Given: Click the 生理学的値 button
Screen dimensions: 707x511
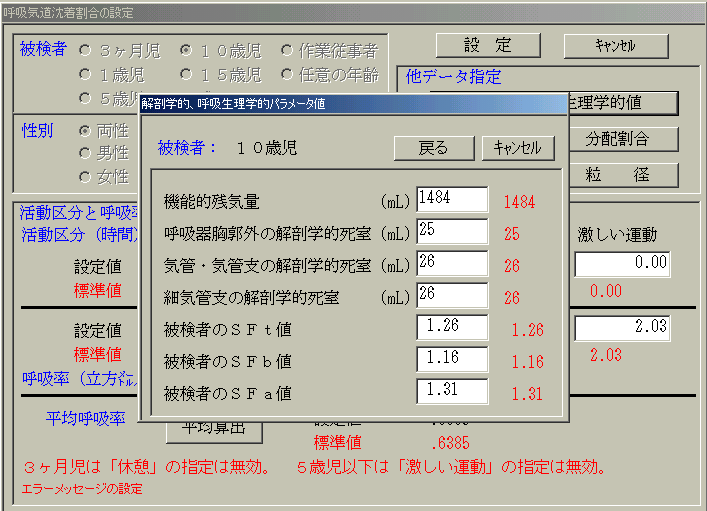Looking at the screenshot, I should pyautogui.click(x=620, y=102).
